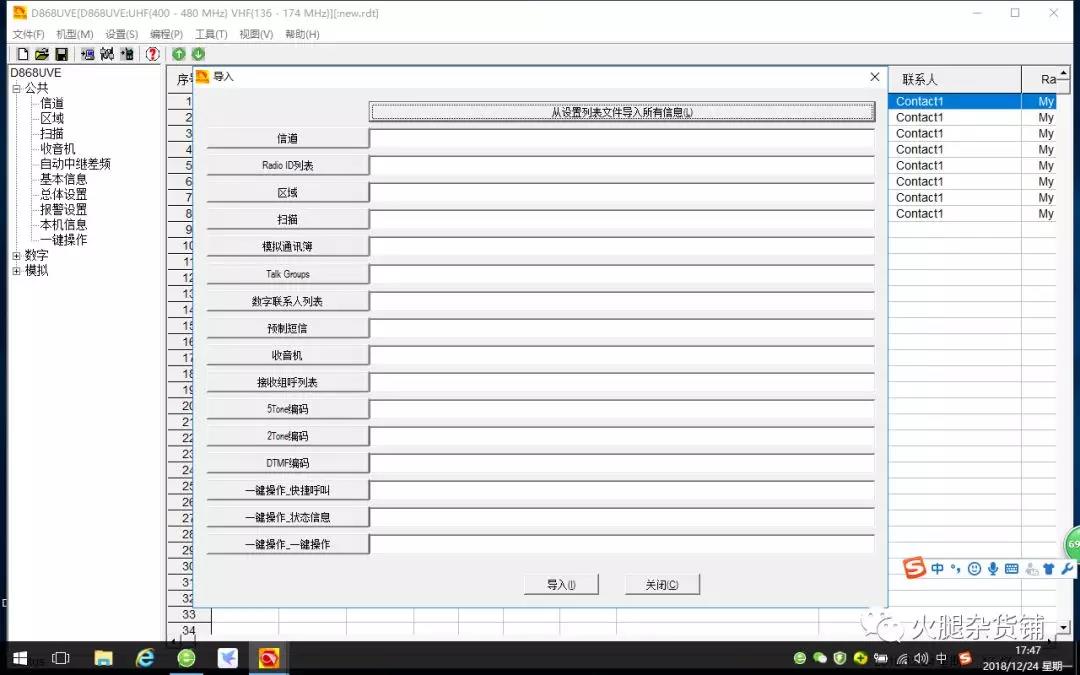
Task: Select 基本信息 in the left tree
Action: click(x=63, y=180)
